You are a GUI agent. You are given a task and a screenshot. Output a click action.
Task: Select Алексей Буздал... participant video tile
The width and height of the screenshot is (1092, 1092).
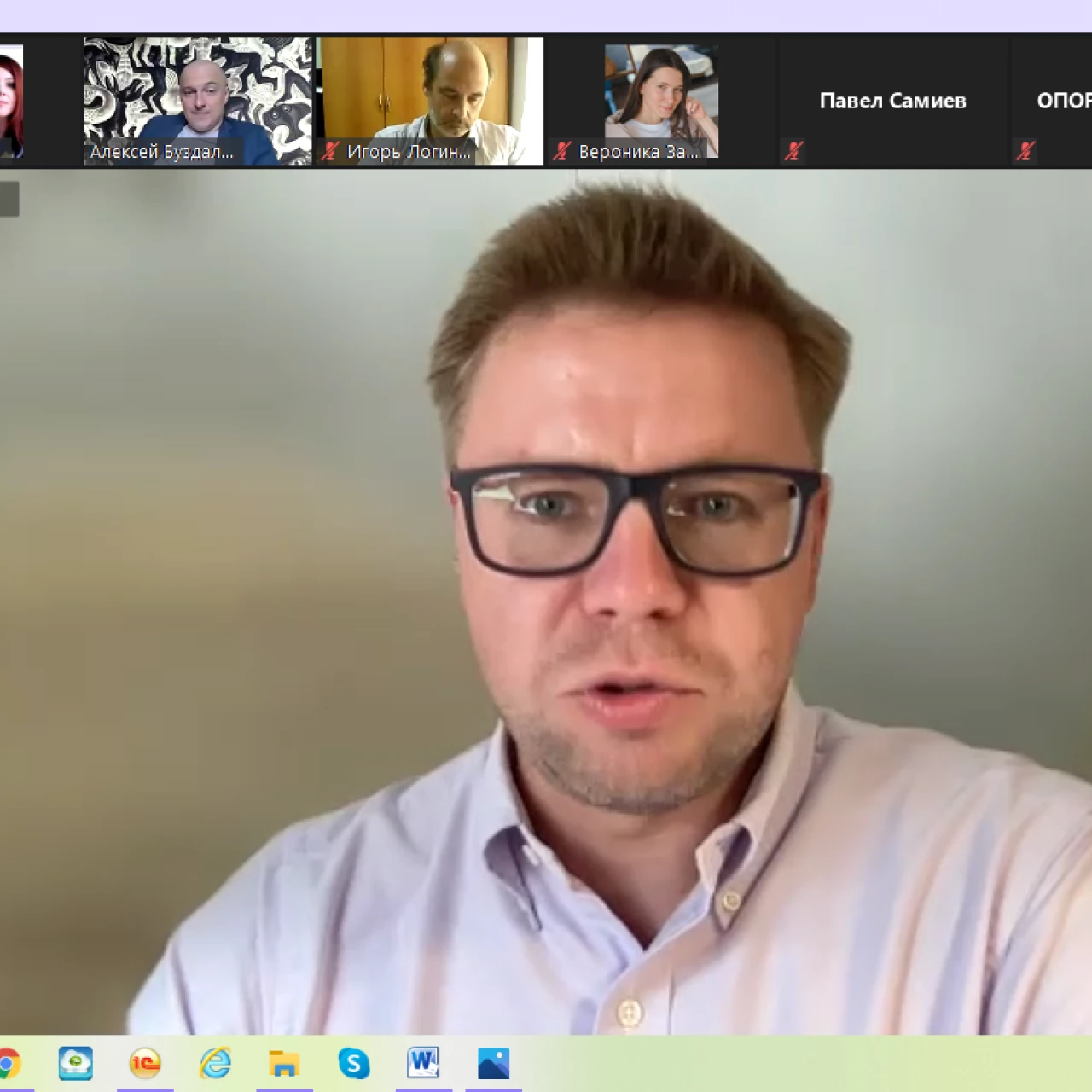click(x=198, y=100)
